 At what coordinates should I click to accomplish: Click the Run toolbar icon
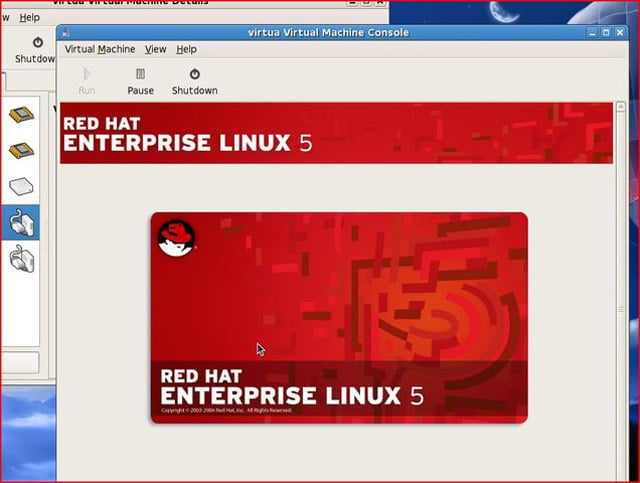(x=87, y=81)
